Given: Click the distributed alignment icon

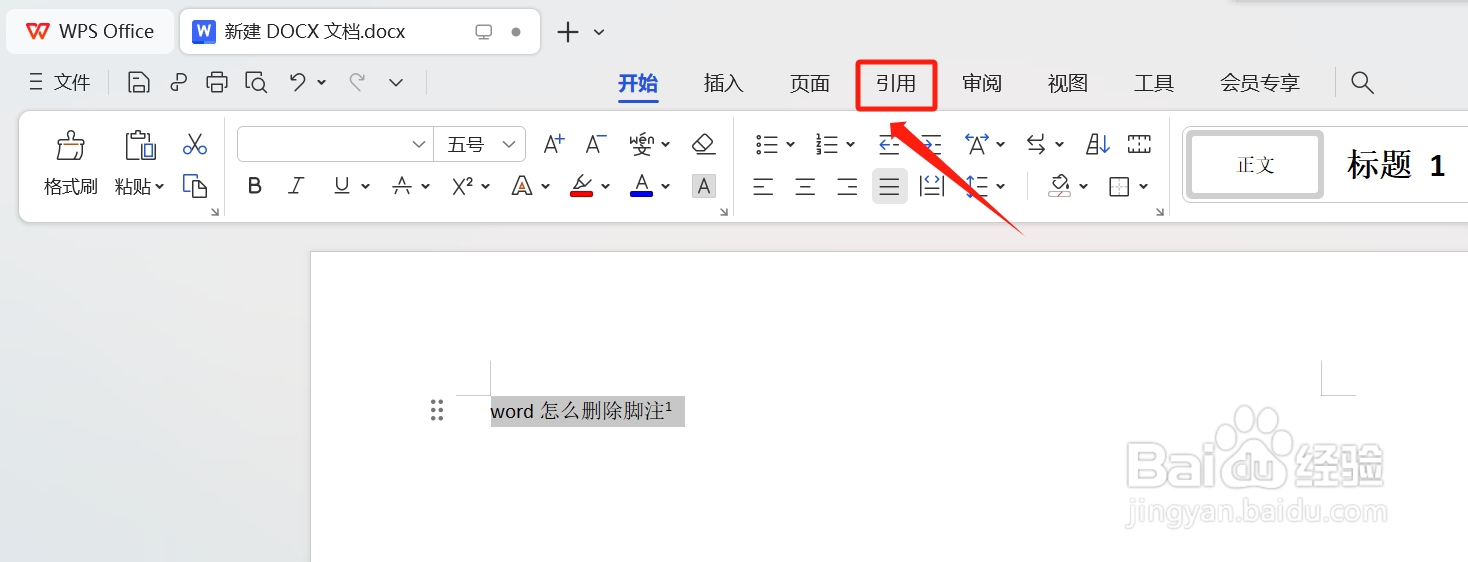Looking at the screenshot, I should (x=931, y=186).
